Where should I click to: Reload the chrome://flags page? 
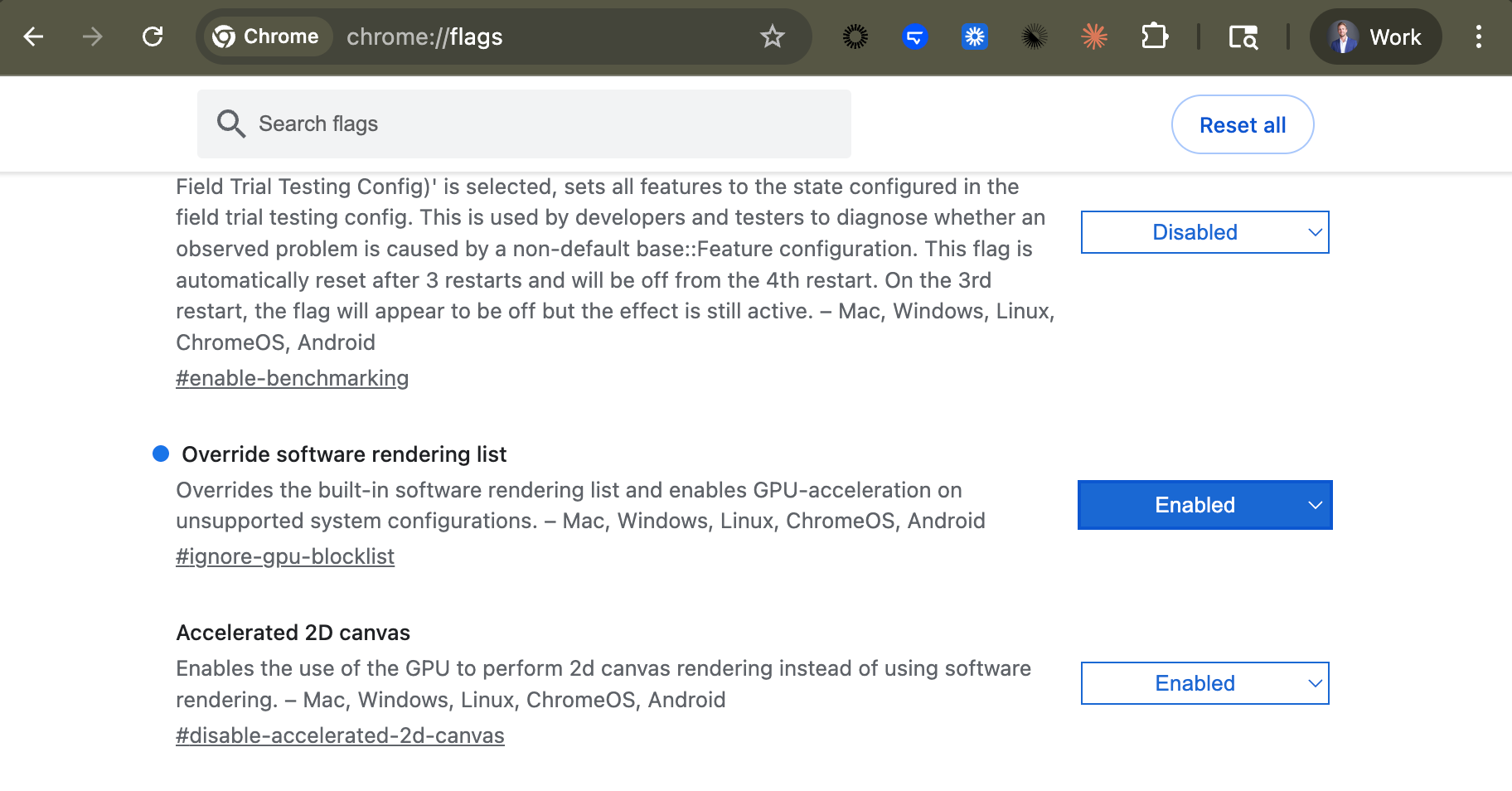(153, 36)
